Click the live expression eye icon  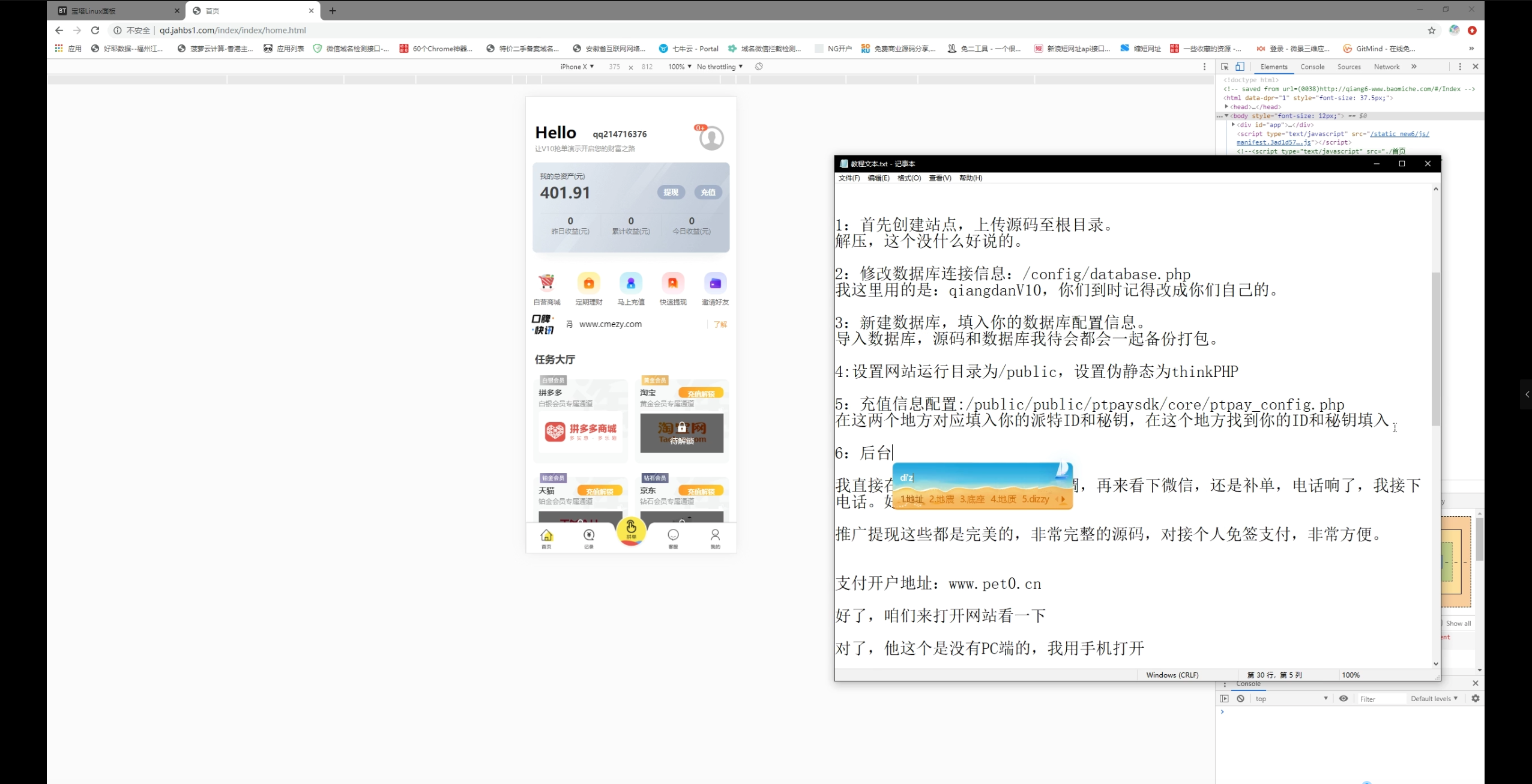click(1344, 699)
